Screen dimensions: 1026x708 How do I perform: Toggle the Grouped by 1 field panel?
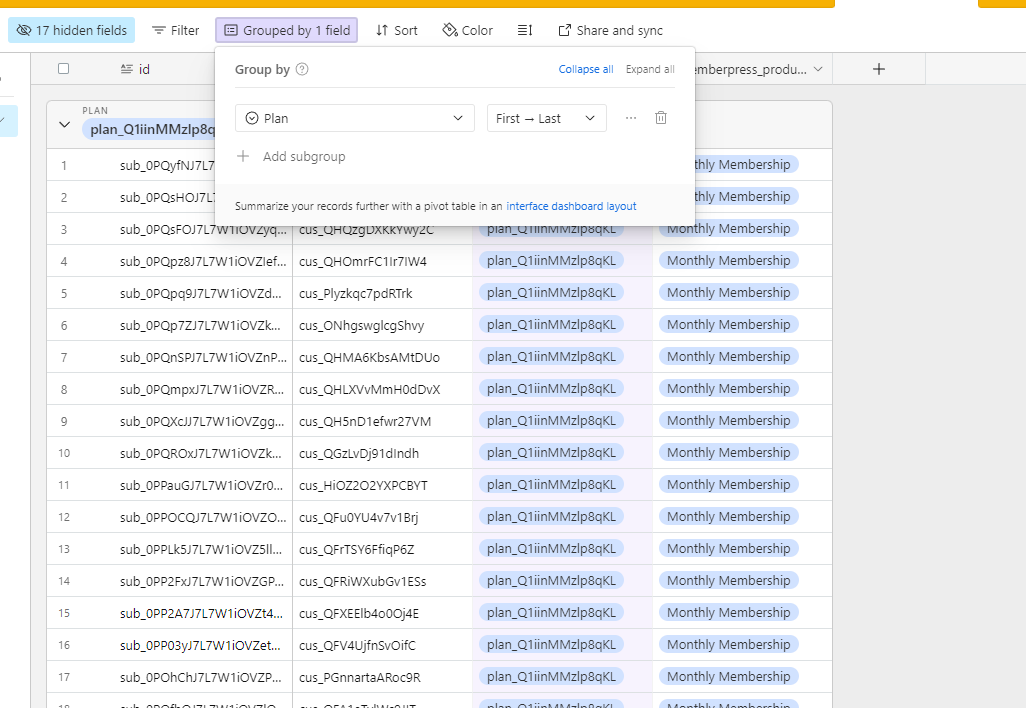click(x=286, y=31)
